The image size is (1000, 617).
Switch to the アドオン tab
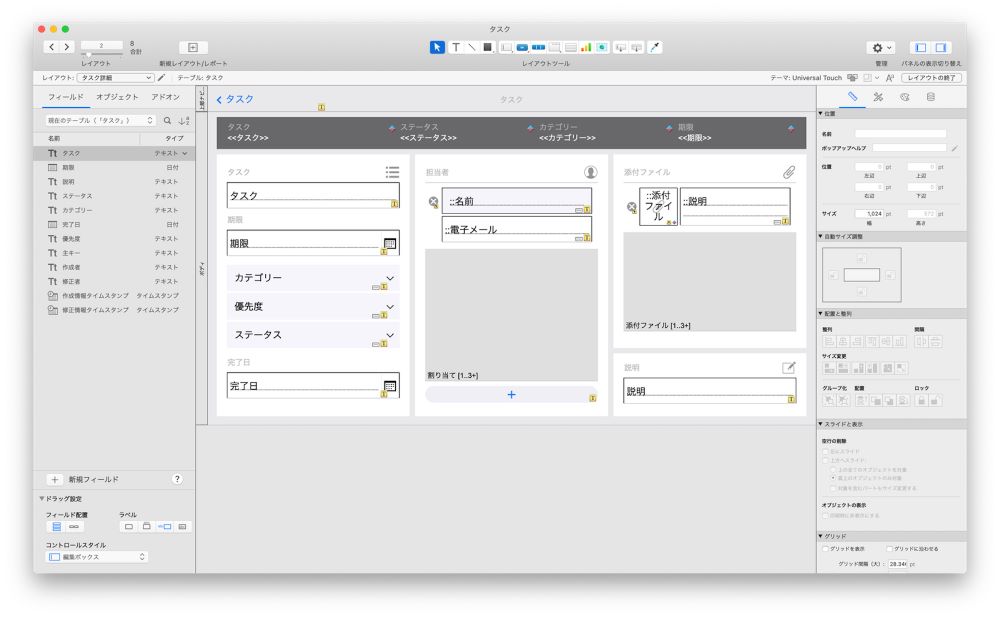coord(165,97)
